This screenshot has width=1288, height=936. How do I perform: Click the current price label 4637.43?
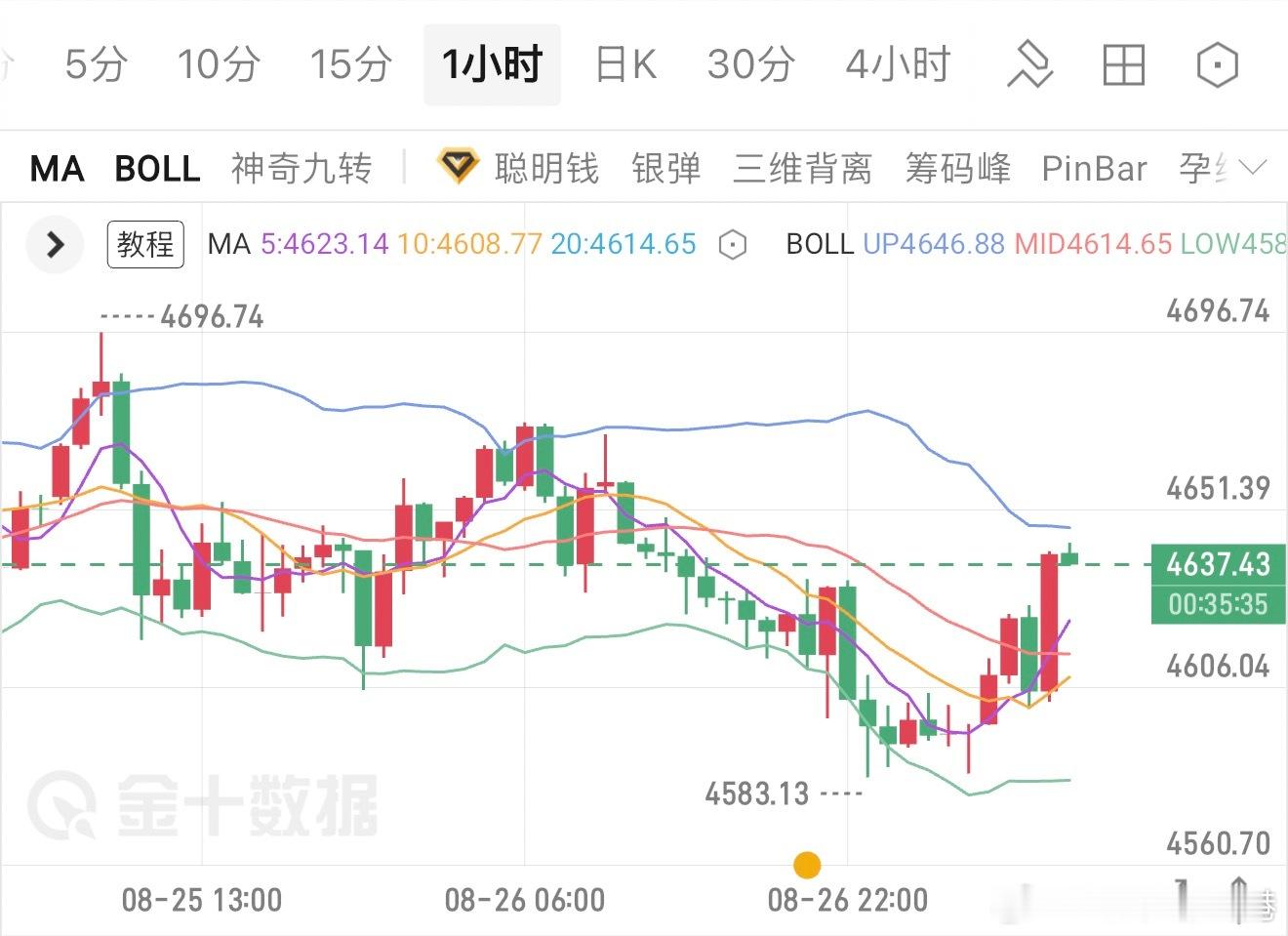1218,564
